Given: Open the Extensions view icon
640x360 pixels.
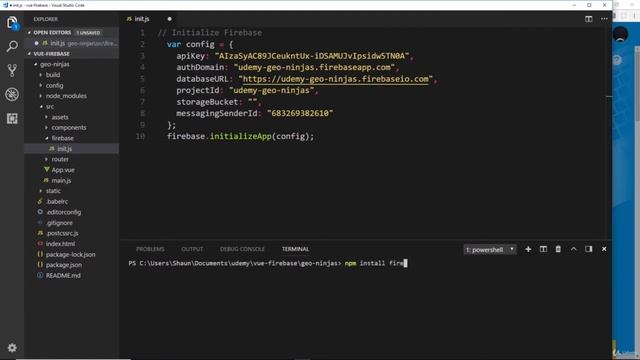Looking at the screenshot, I should (x=12, y=118).
